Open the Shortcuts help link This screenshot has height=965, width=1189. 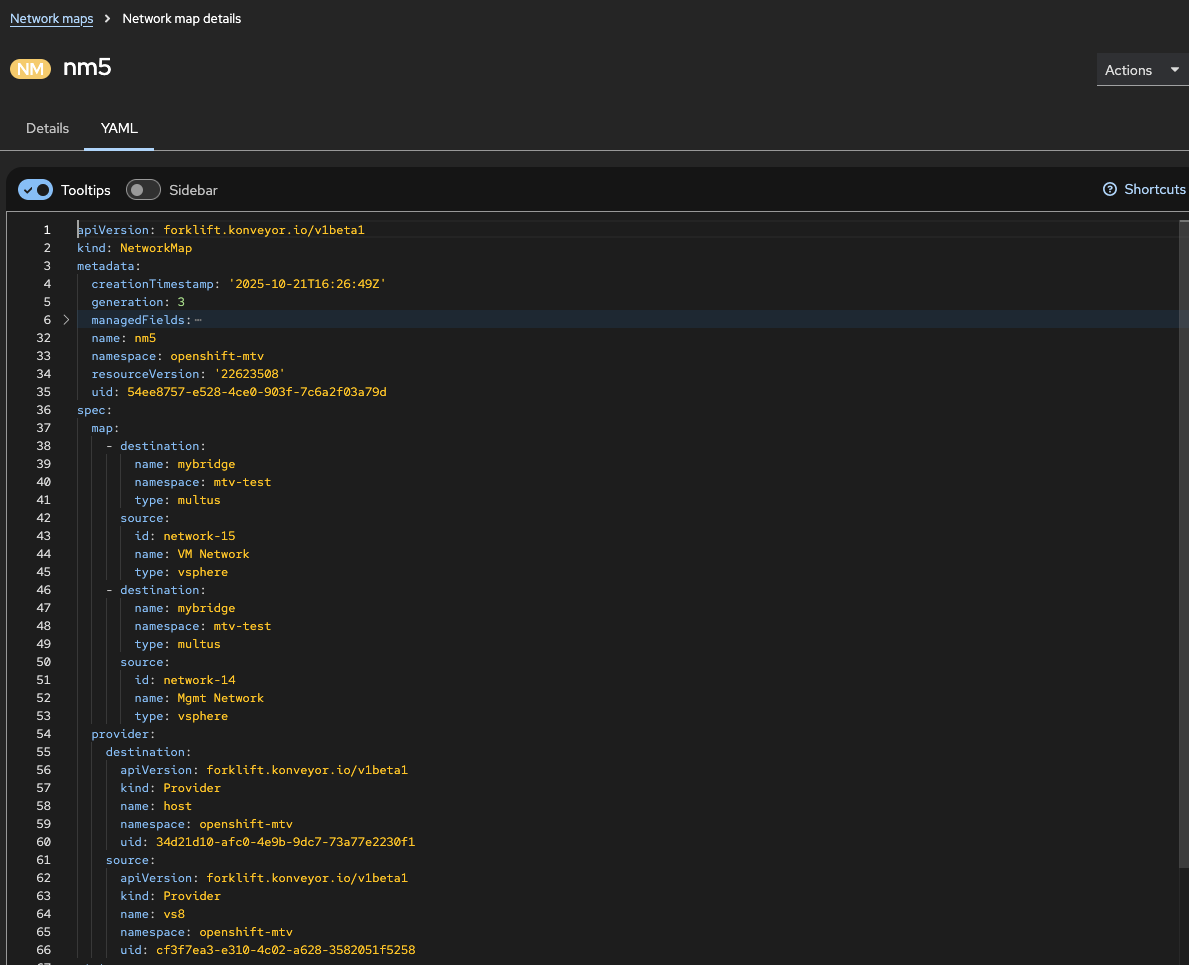(1154, 190)
